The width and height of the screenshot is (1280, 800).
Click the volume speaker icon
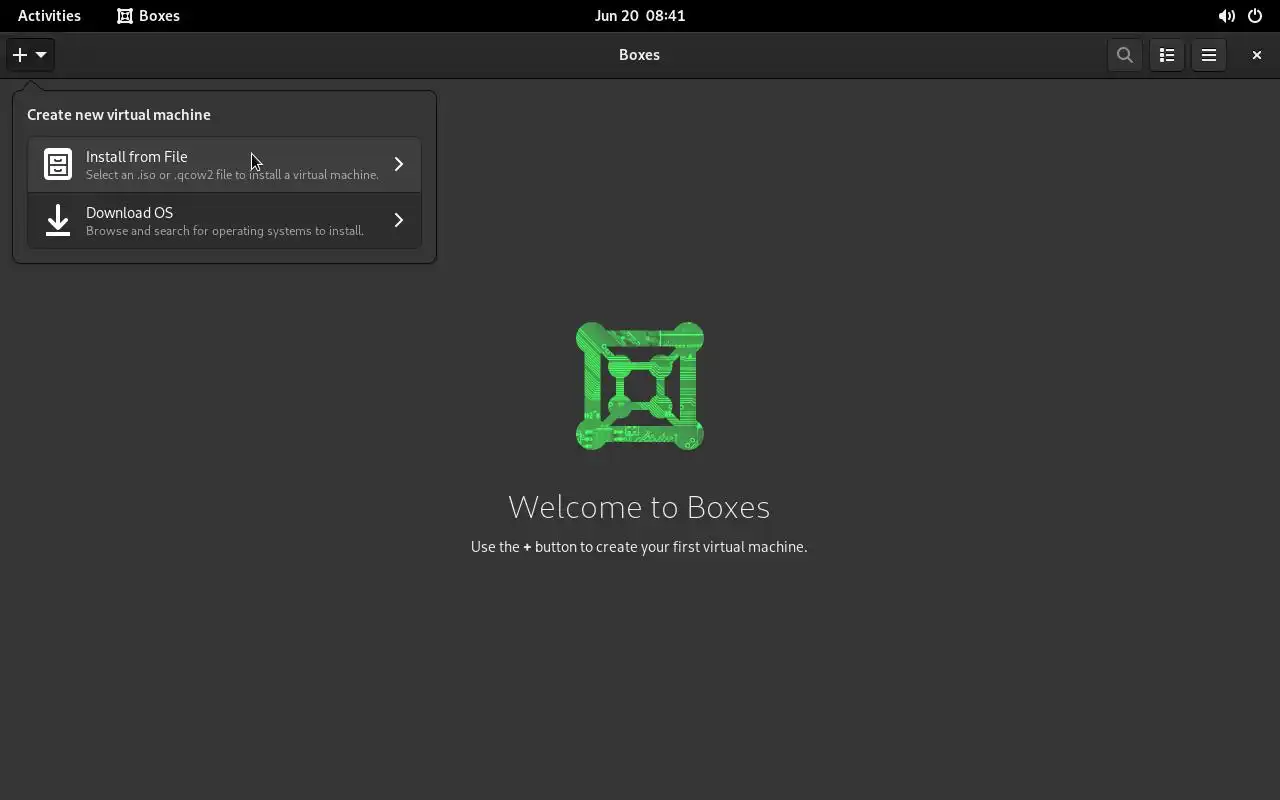click(x=1226, y=16)
